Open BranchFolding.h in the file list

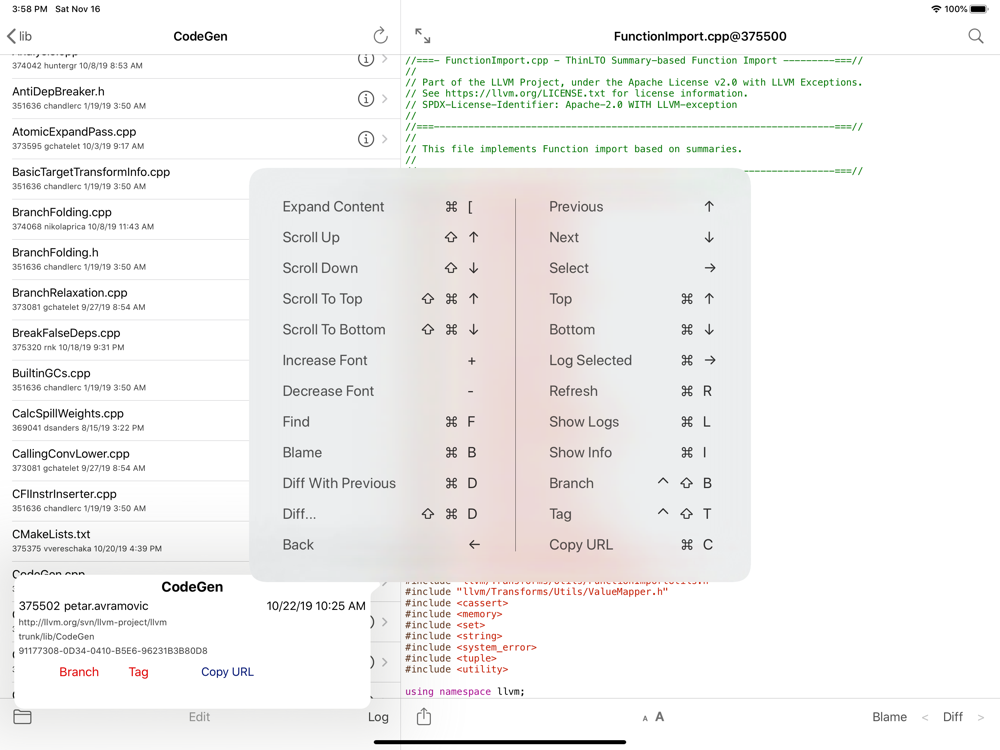click(124, 259)
